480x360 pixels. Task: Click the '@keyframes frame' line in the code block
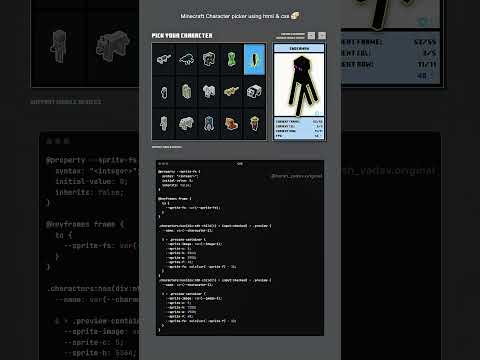[175, 199]
